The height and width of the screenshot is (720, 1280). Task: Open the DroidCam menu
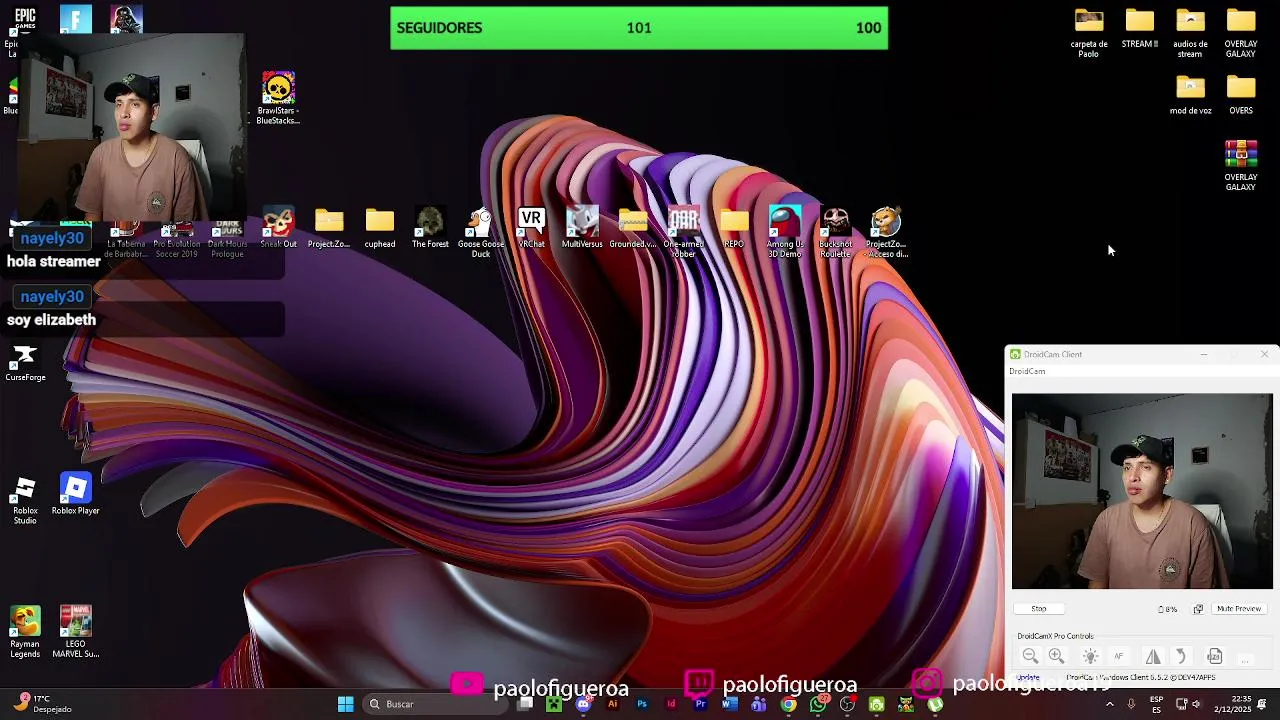(1027, 371)
